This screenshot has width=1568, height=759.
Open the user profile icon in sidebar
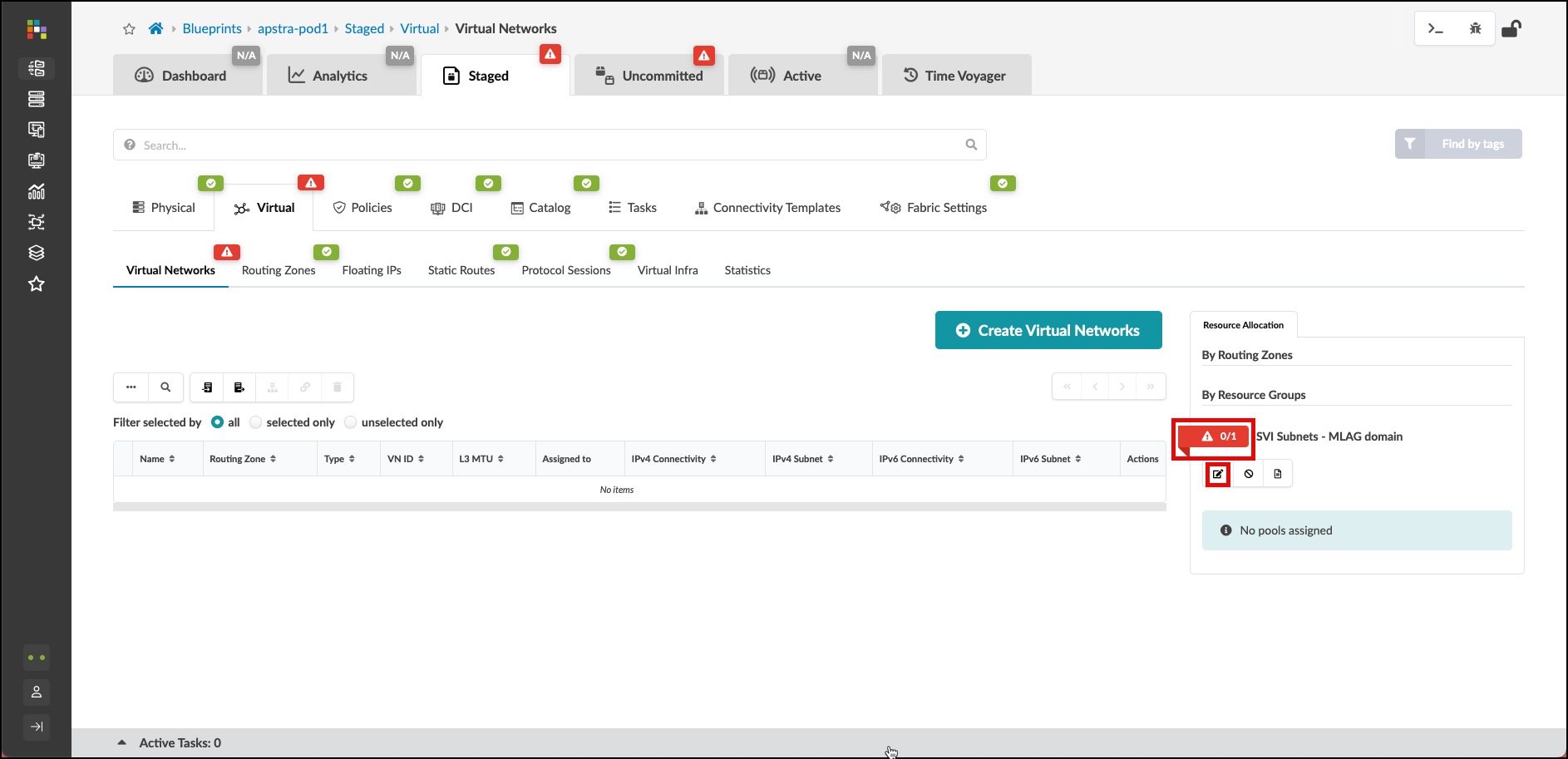[x=37, y=692]
